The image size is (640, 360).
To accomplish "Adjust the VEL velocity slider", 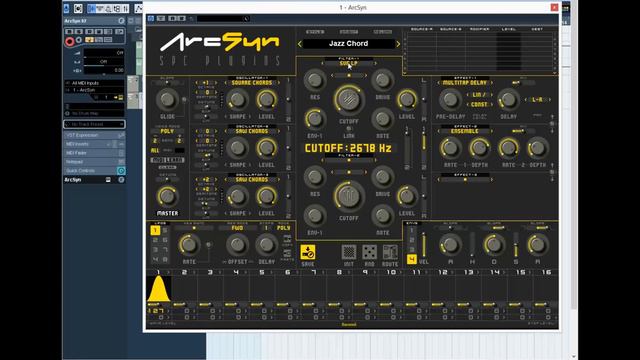I will point(424,245).
